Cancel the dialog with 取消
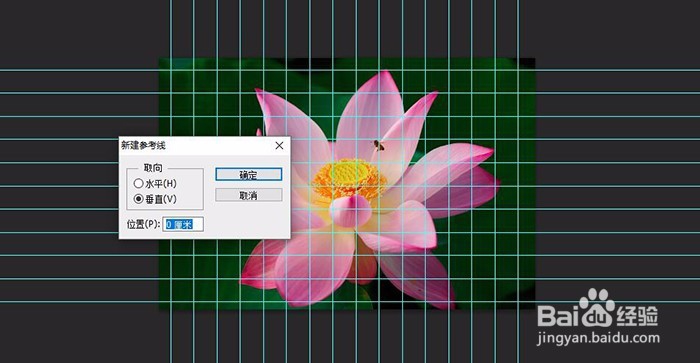700x363 pixels. [x=249, y=195]
